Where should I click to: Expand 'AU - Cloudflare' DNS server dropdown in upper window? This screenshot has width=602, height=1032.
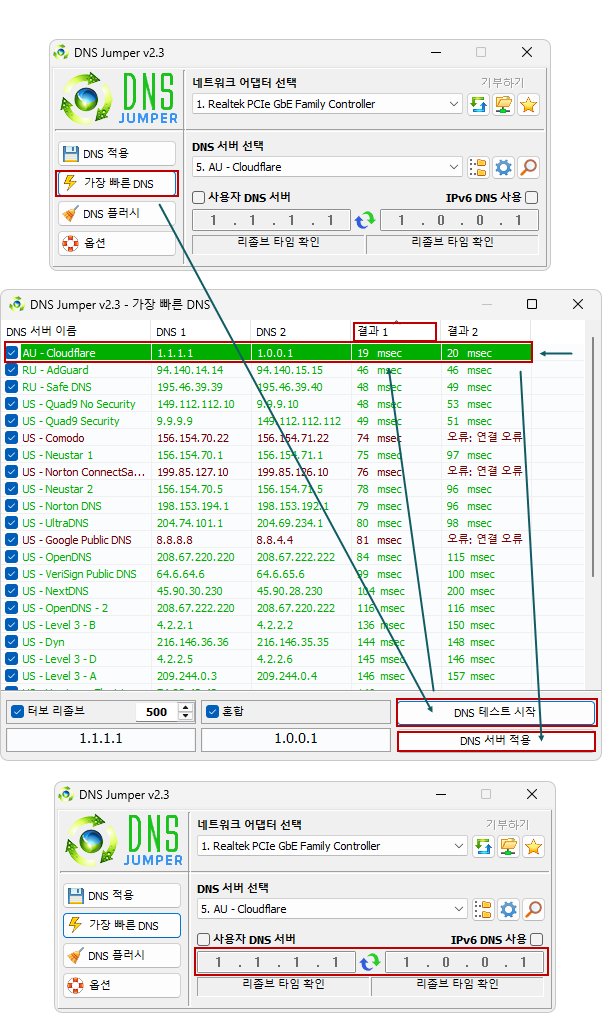(x=454, y=167)
